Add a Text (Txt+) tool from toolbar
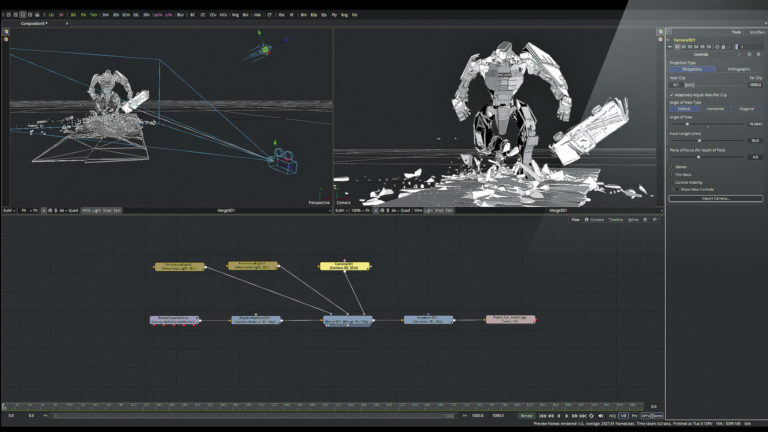This screenshot has width=768, height=432. [93, 15]
